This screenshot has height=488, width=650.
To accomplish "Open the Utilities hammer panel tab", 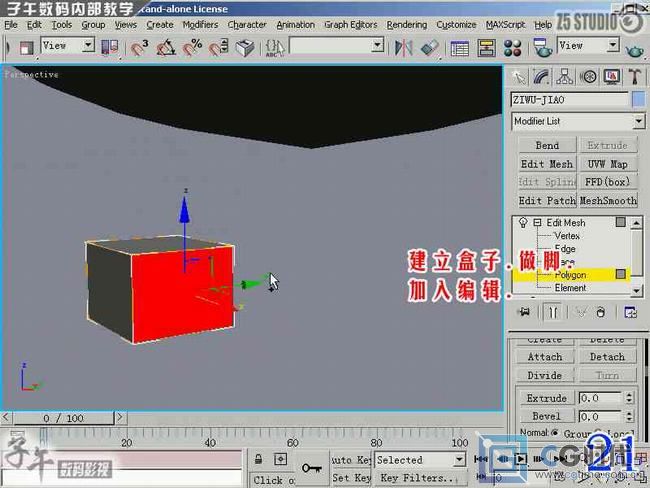I will coord(635,77).
